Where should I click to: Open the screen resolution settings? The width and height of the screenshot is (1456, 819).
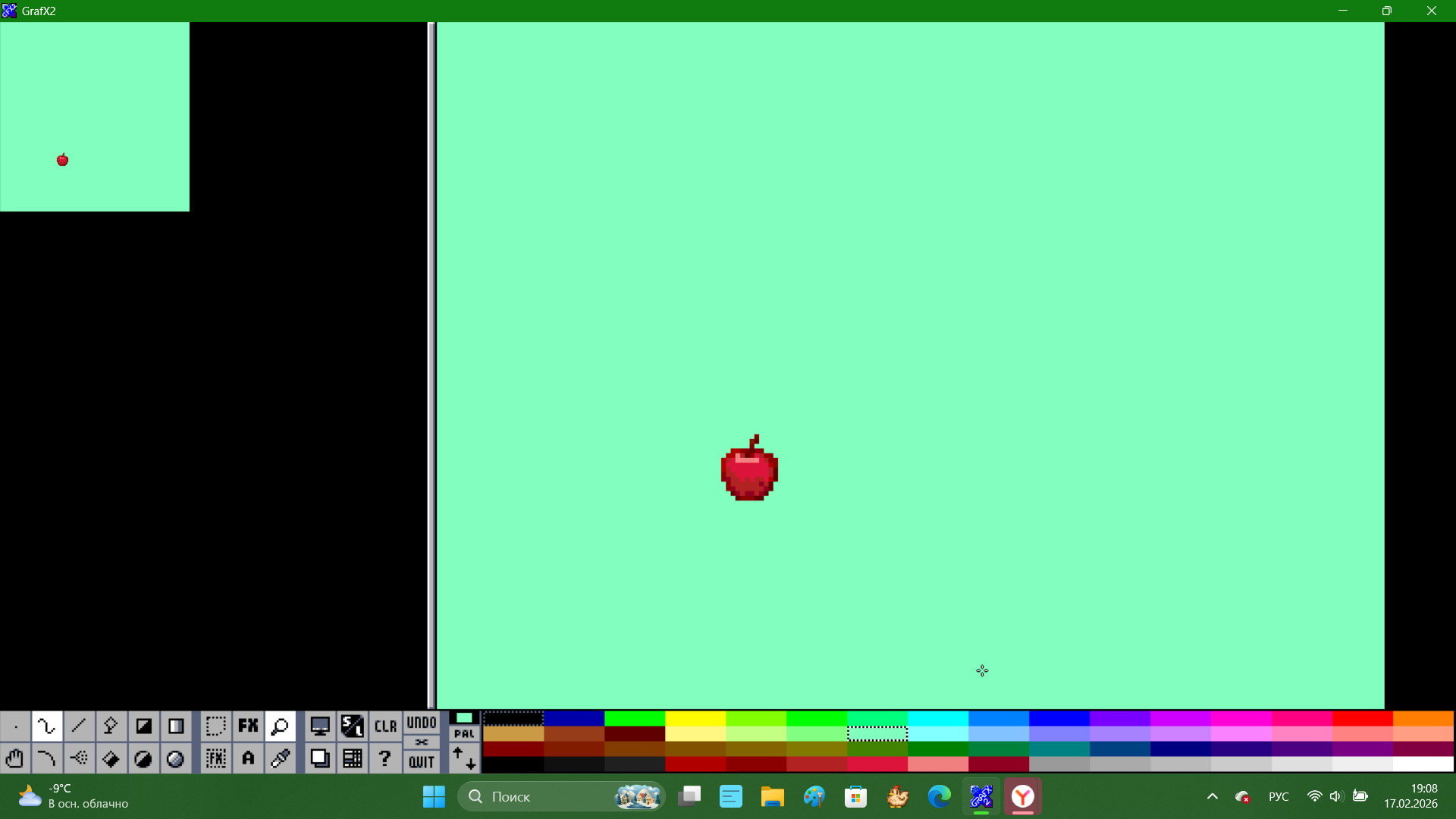click(320, 726)
